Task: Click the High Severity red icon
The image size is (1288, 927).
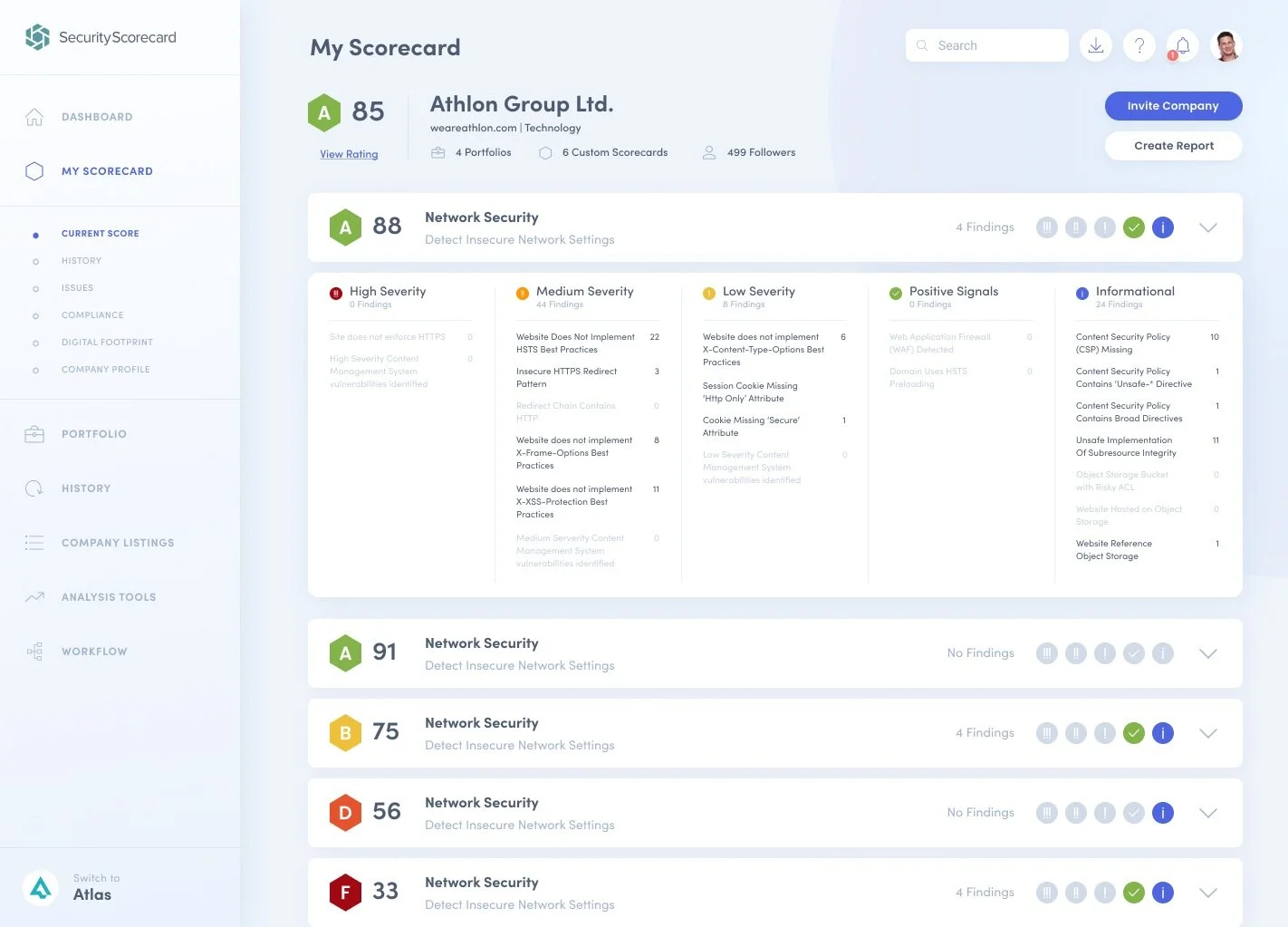Action: pyautogui.click(x=336, y=293)
